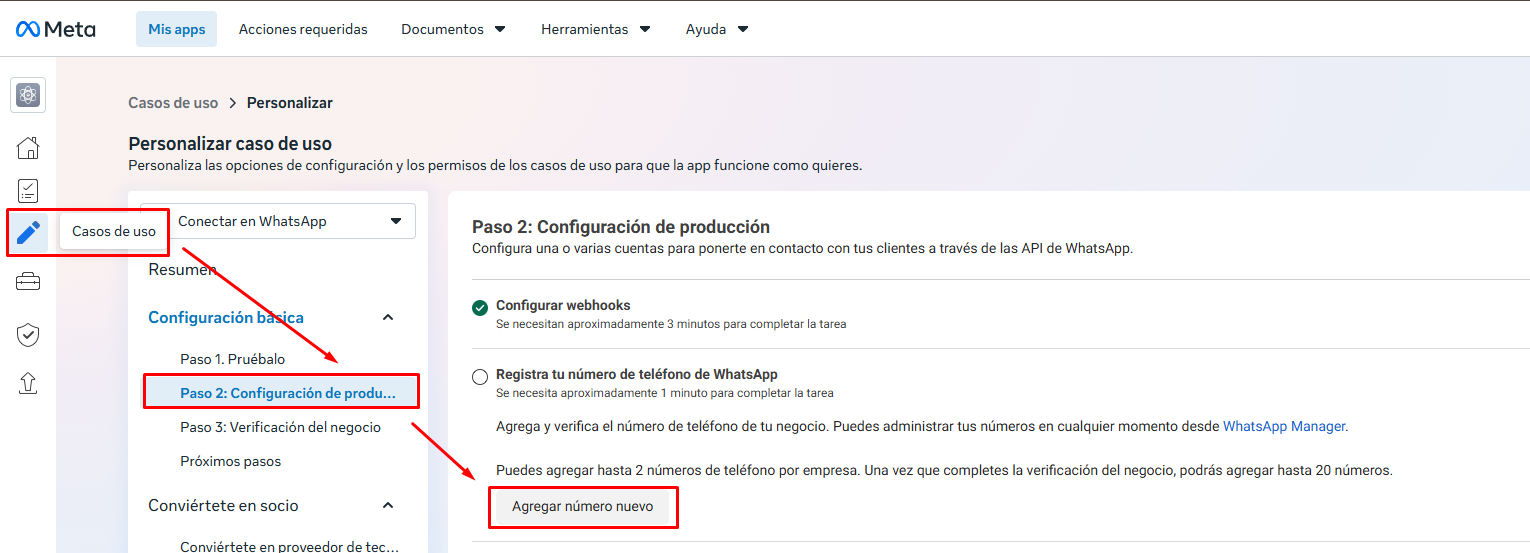Screen dimensions: 1530x553
Task: Click Registra tu número de teléfono title
Action: pos(637,374)
